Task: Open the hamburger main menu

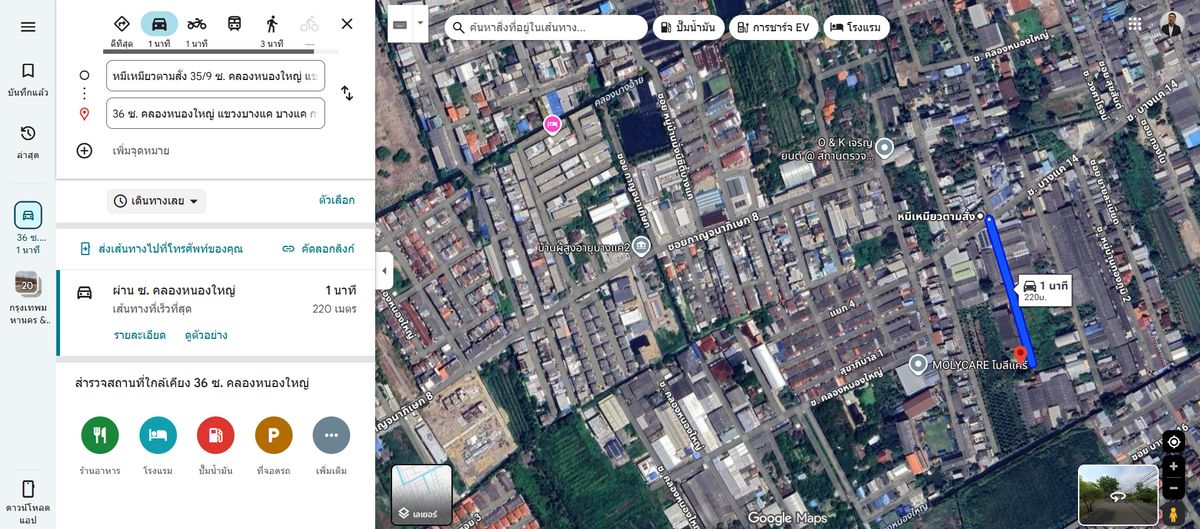Action: pos(28,26)
